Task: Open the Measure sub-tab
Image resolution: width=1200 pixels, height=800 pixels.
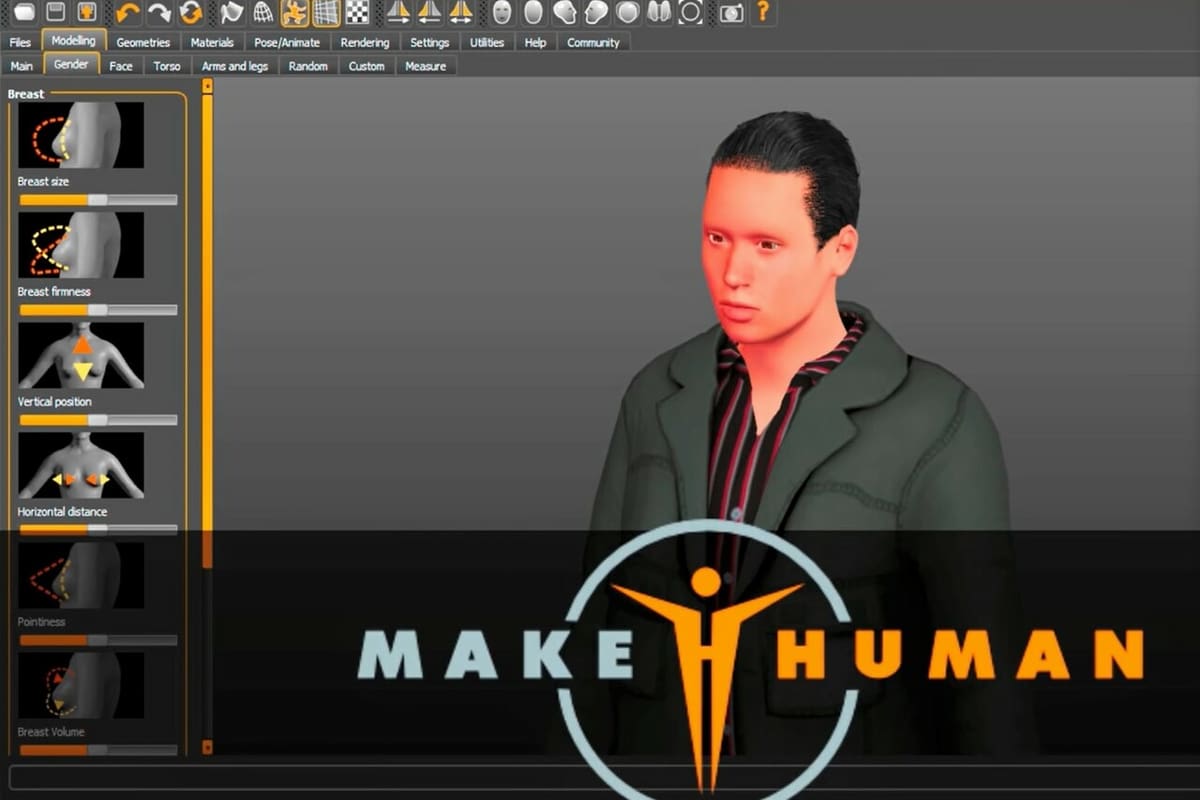Action: (426, 66)
